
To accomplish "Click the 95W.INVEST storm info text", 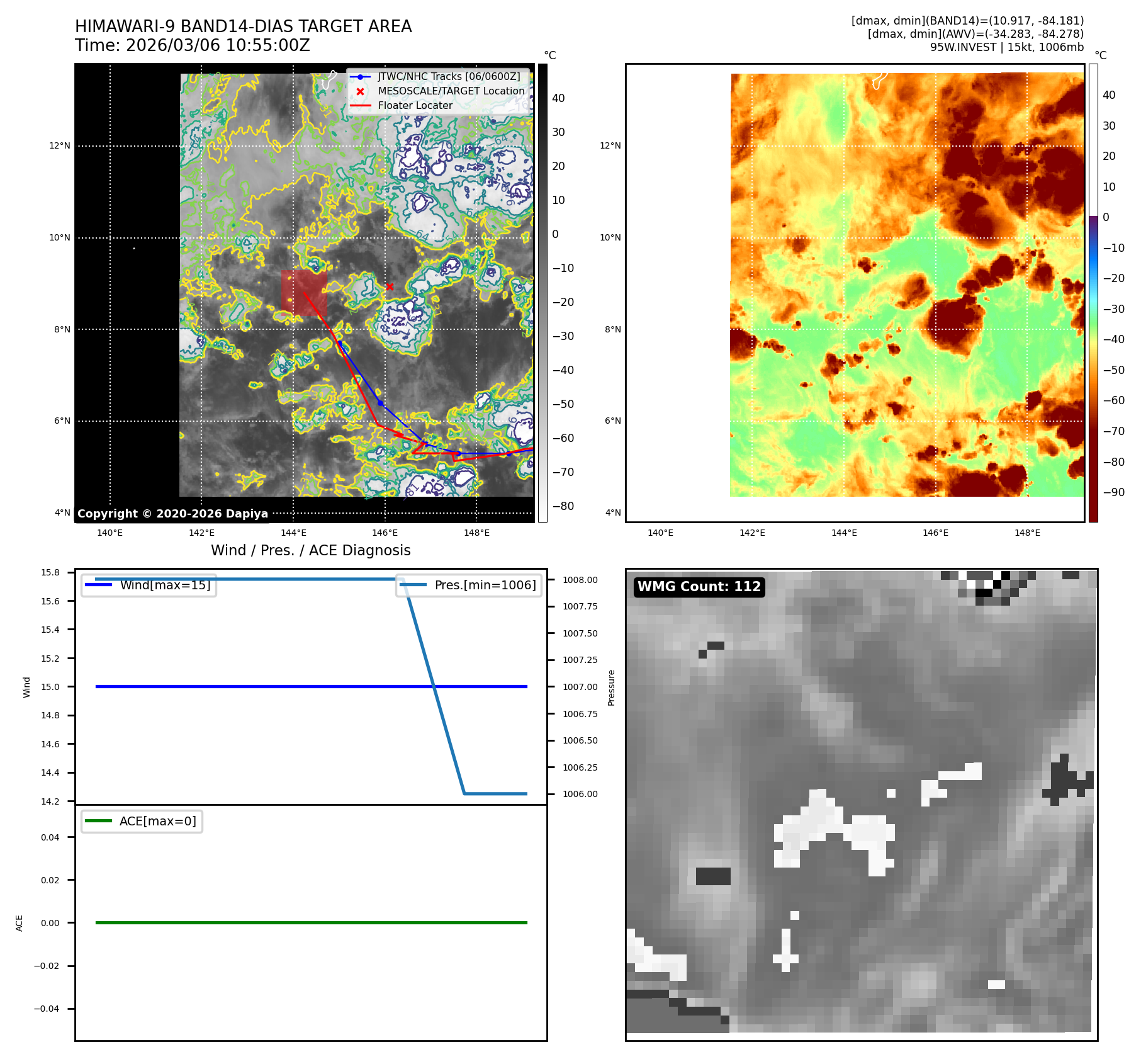I will (1006, 47).
